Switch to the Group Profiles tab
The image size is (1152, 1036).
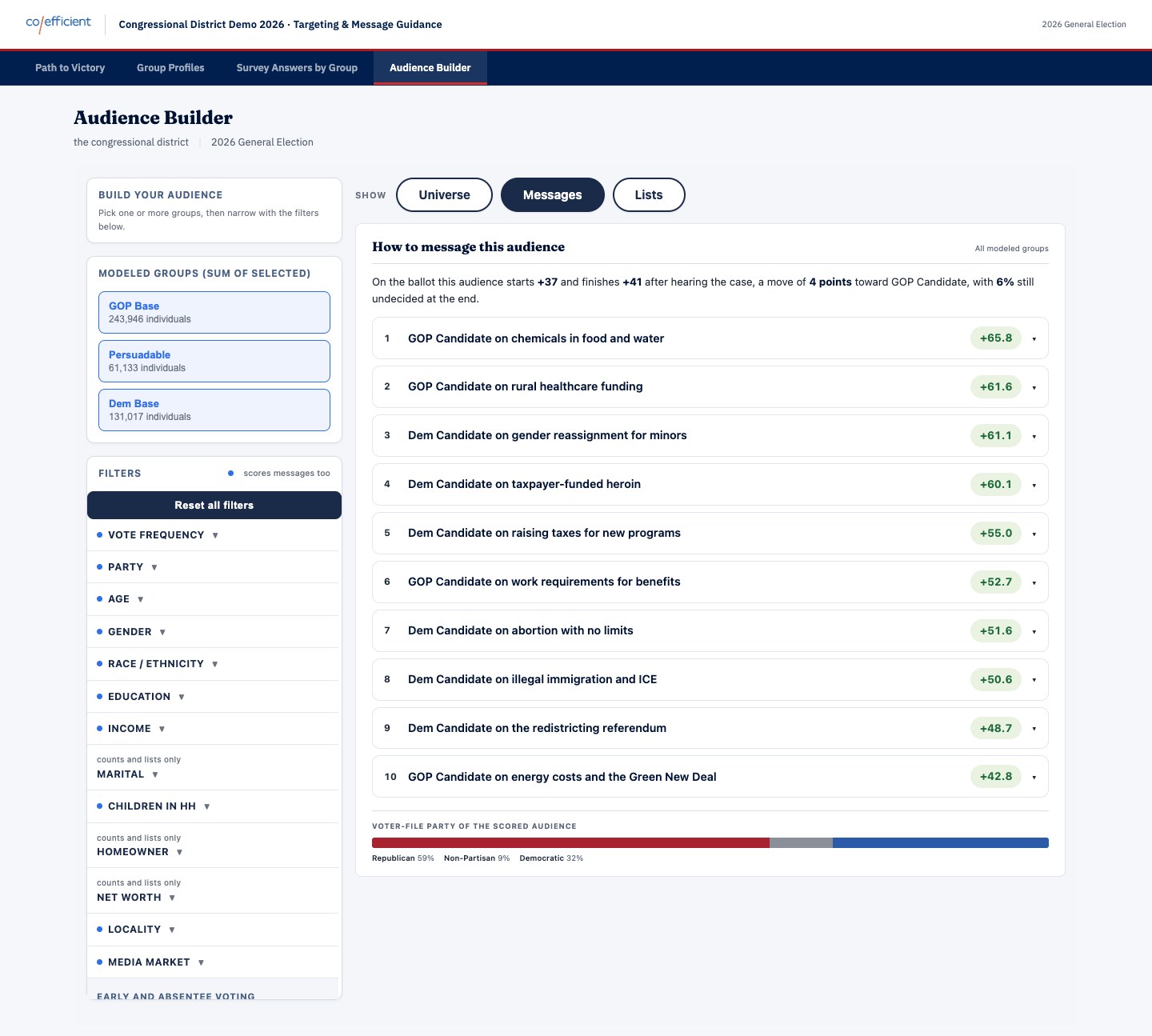point(170,68)
